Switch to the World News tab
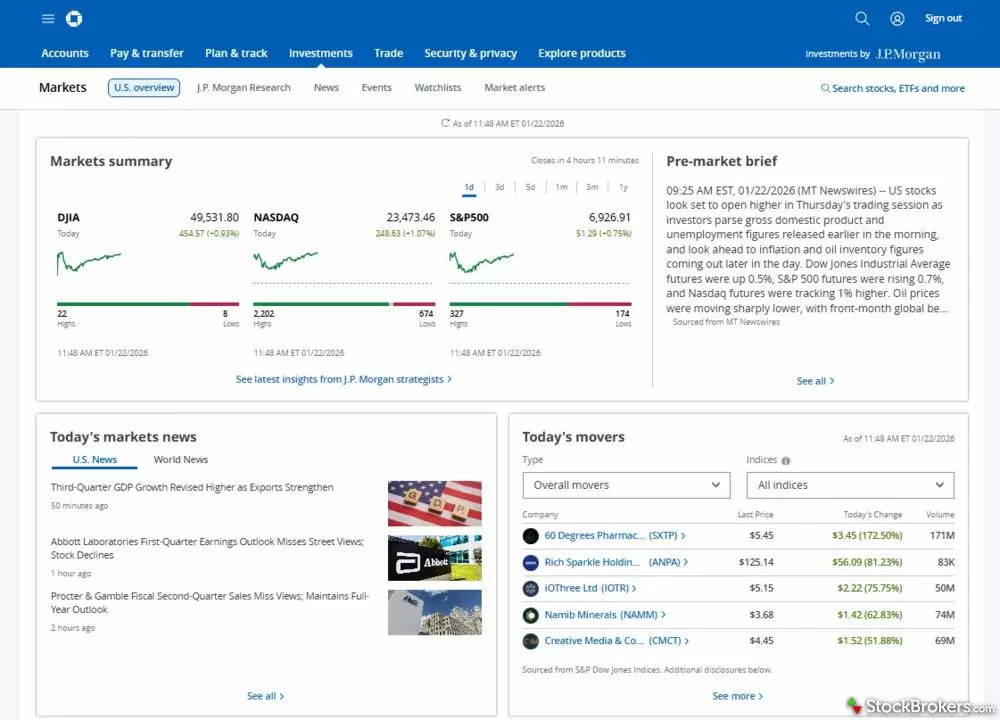1000x720 pixels. 180,459
